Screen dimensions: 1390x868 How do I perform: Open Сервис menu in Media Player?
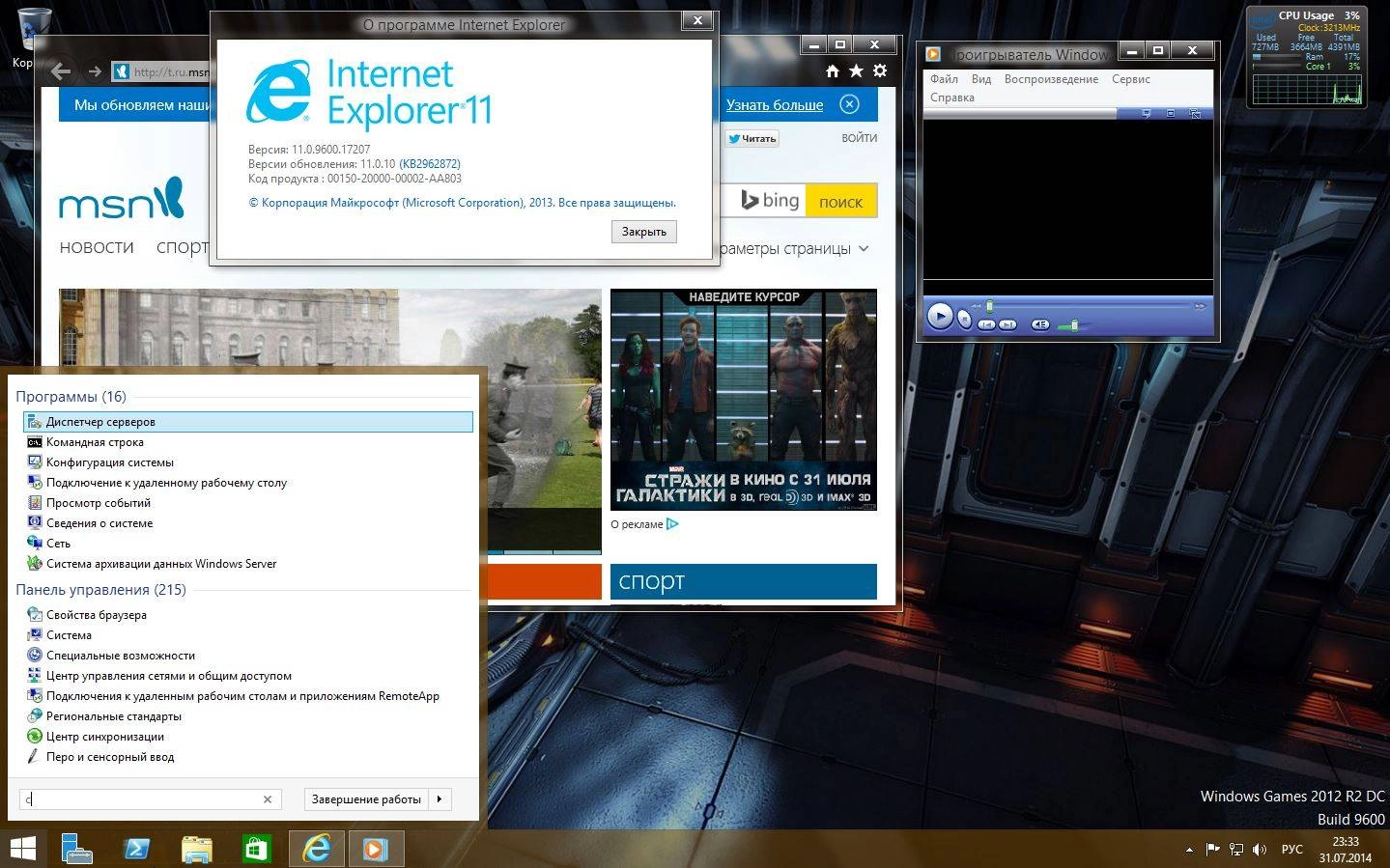[x=1130, y=79]
